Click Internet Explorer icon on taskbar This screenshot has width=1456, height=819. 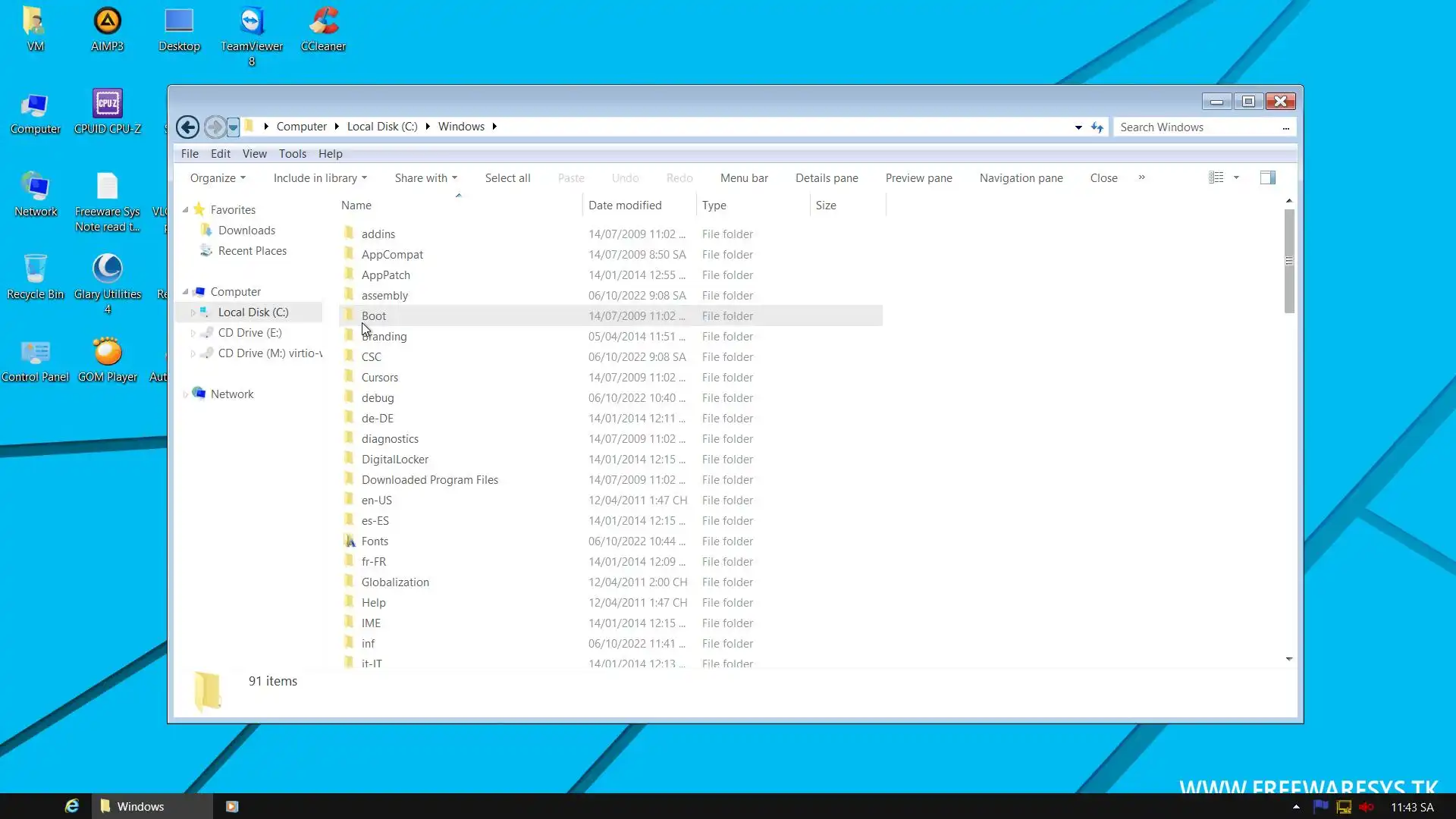(72, 806)
